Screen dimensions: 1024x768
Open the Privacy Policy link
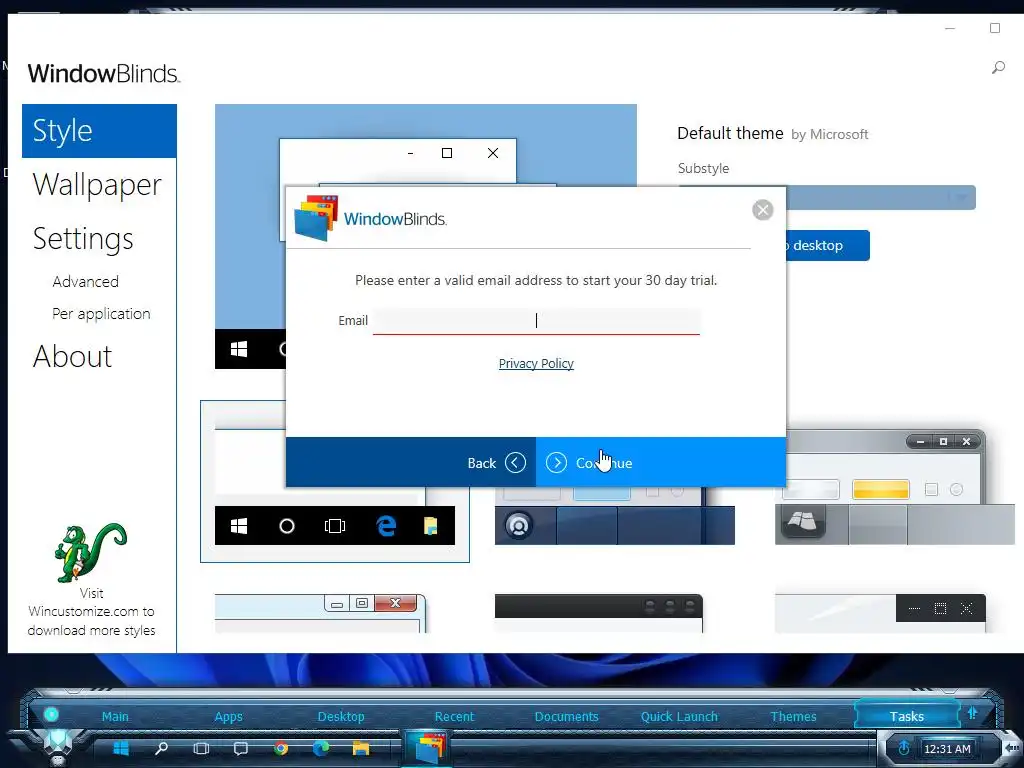(x=536, y=364)
